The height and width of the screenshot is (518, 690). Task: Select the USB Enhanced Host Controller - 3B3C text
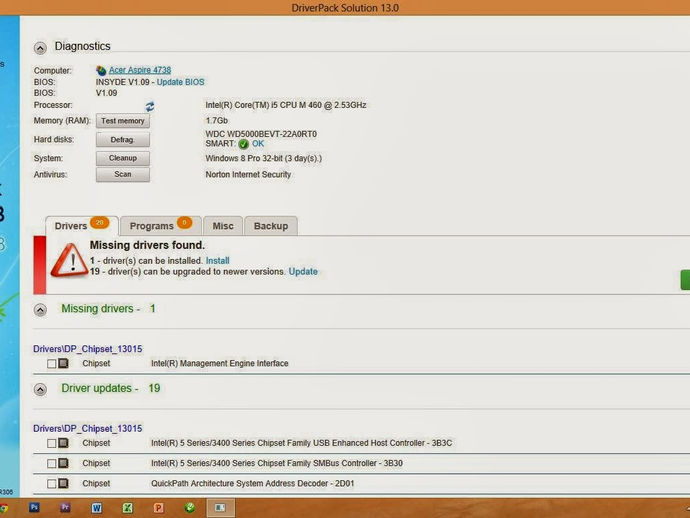[301, 443]
